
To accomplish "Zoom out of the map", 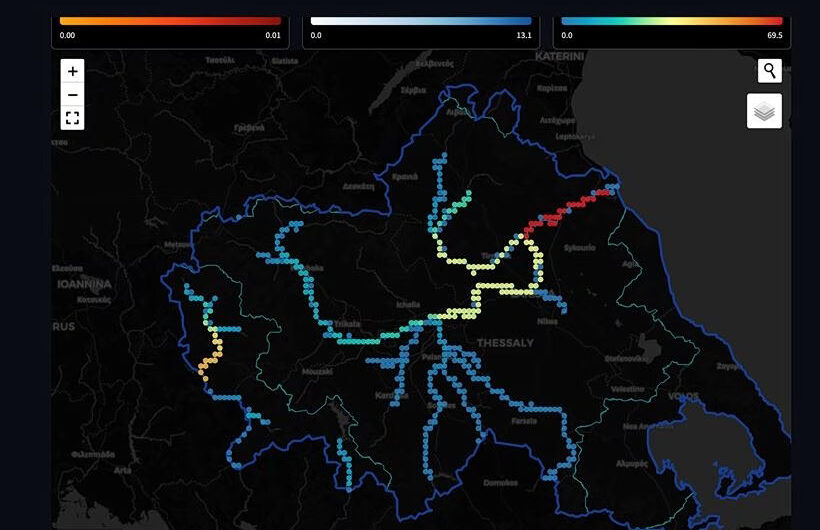I will (73, 95).
